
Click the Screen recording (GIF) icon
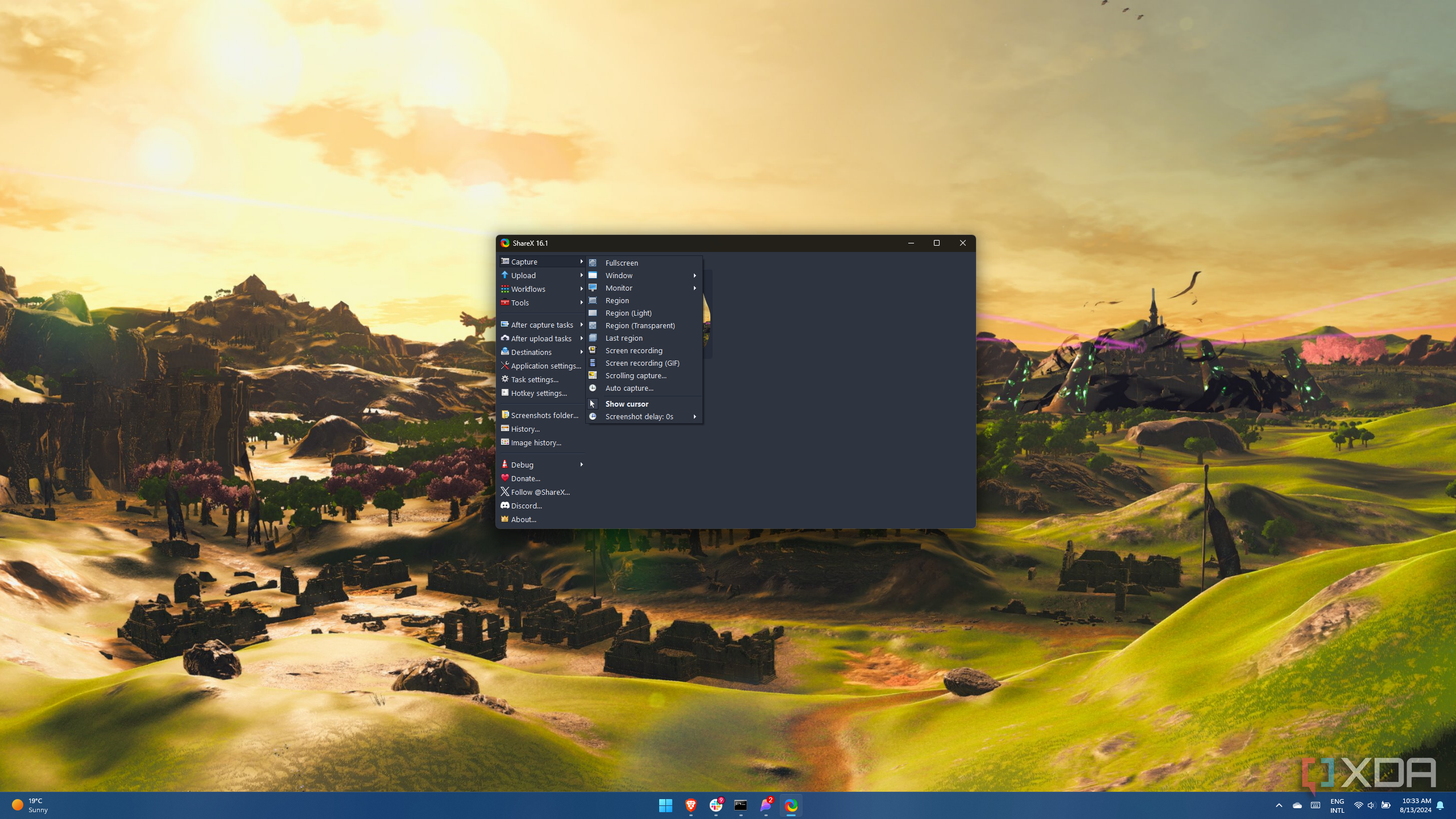click(593, 363)
